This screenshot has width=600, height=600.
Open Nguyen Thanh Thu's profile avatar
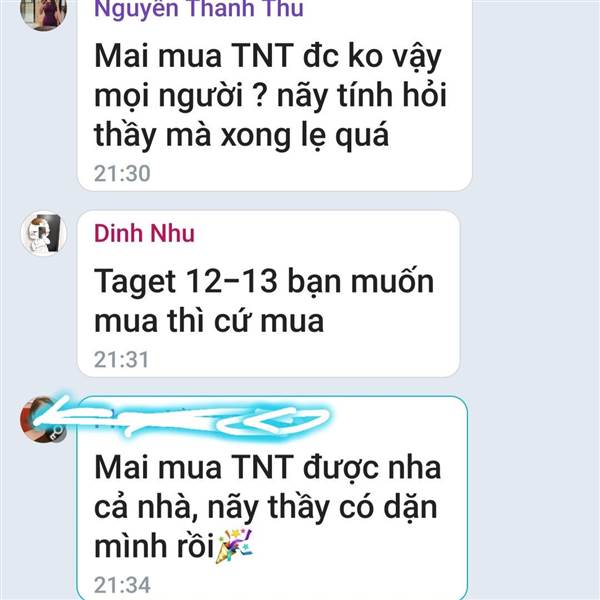tap(43, 11)
